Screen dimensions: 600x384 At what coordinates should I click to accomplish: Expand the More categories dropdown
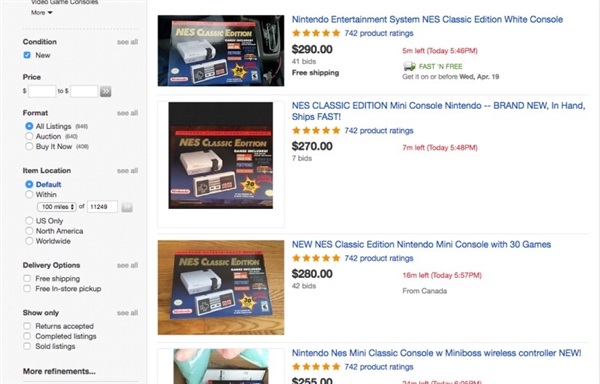(x=42, y=13)
